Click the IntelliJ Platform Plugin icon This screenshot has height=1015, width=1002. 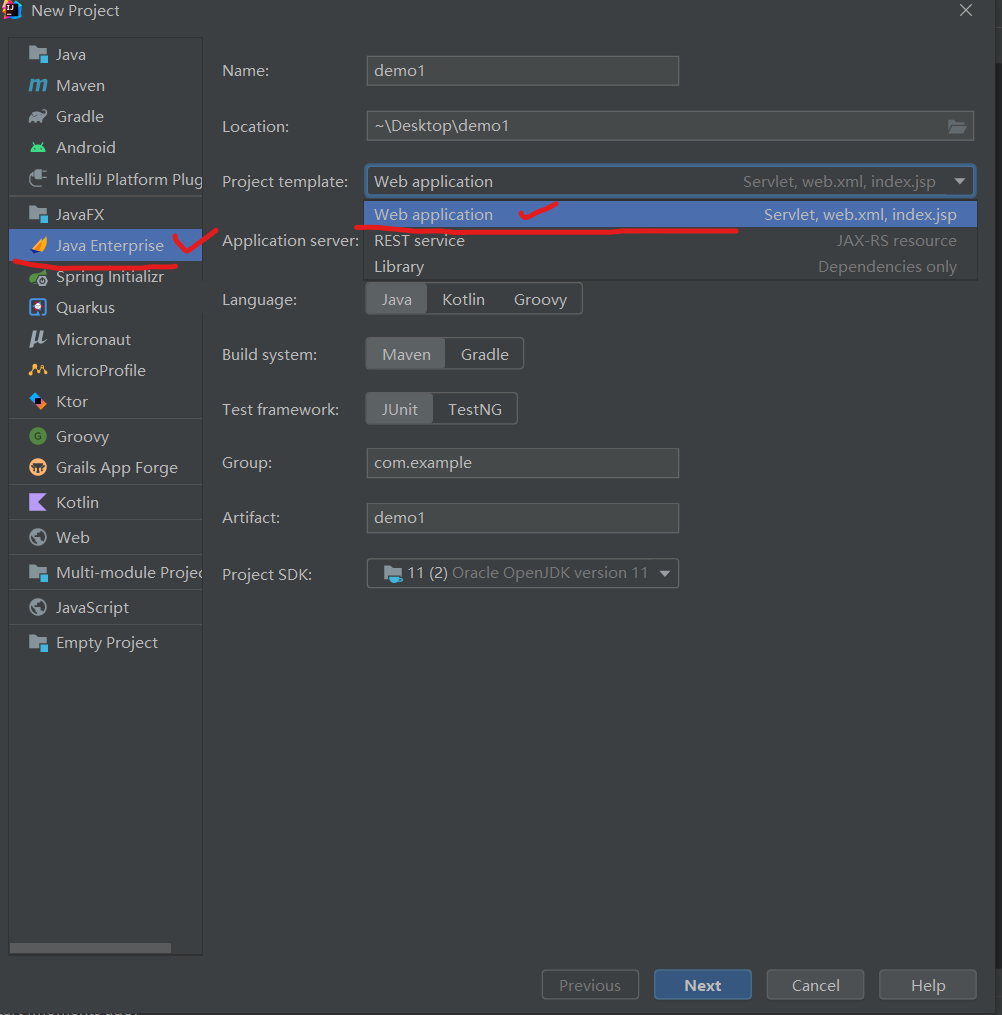click(x=38, y=179)
